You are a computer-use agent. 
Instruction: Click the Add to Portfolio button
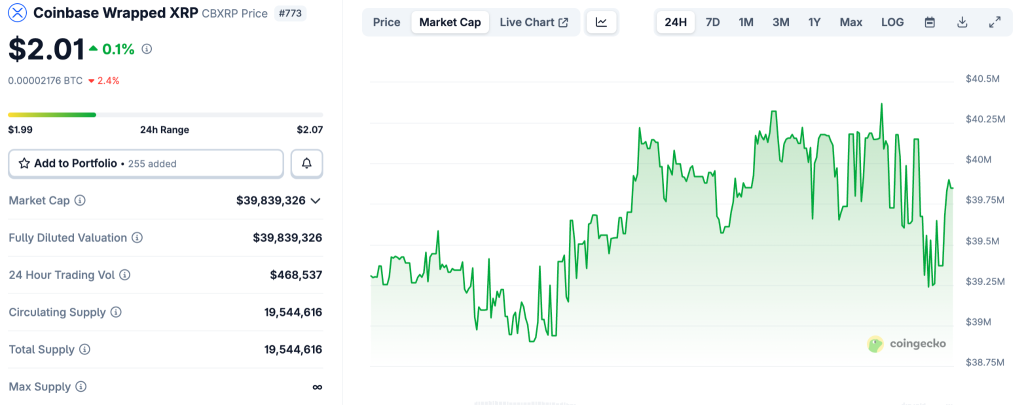coord(146,163)
